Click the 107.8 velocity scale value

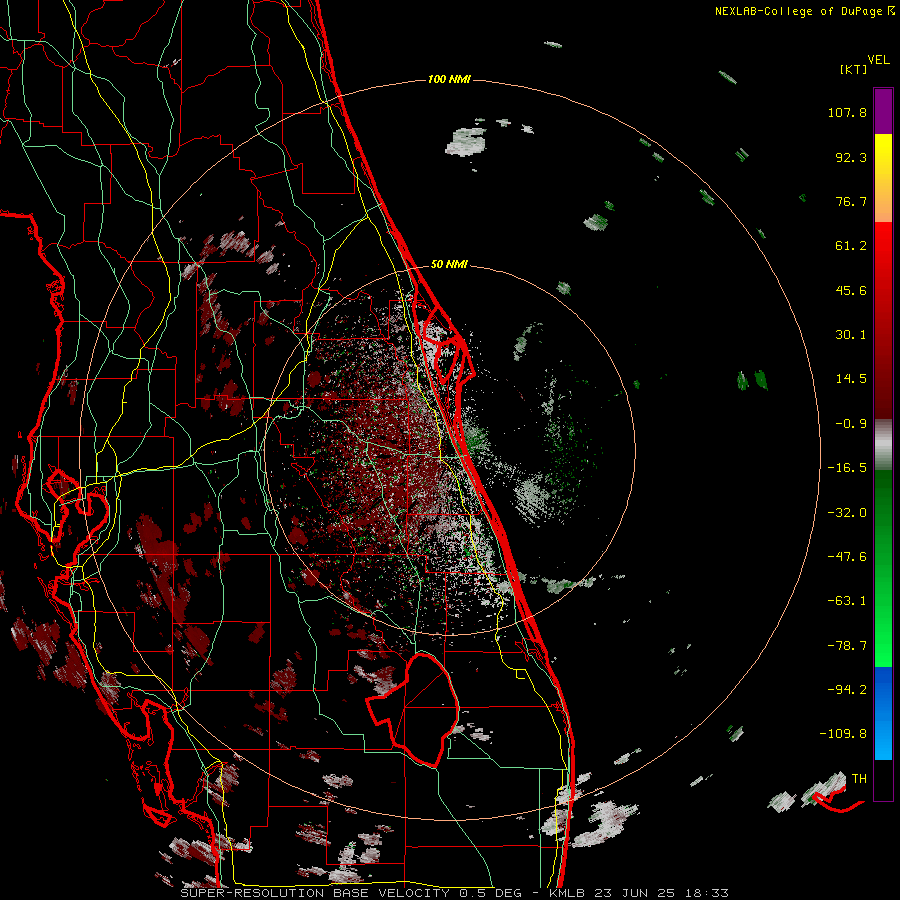847,112
